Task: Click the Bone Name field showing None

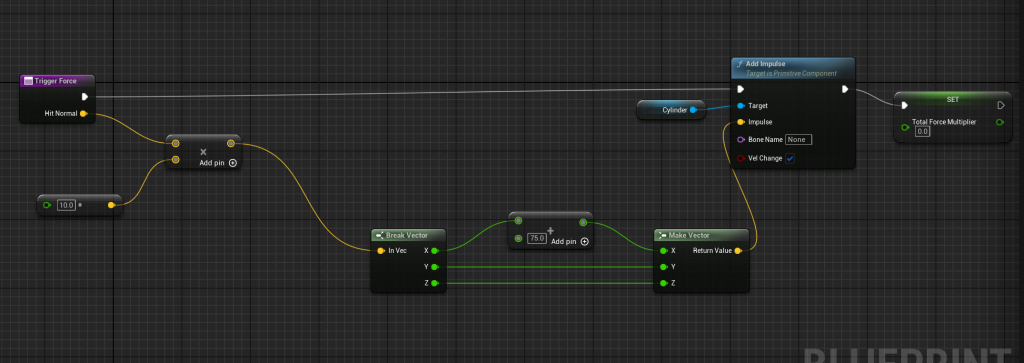Action: click(x=798, y=140)
